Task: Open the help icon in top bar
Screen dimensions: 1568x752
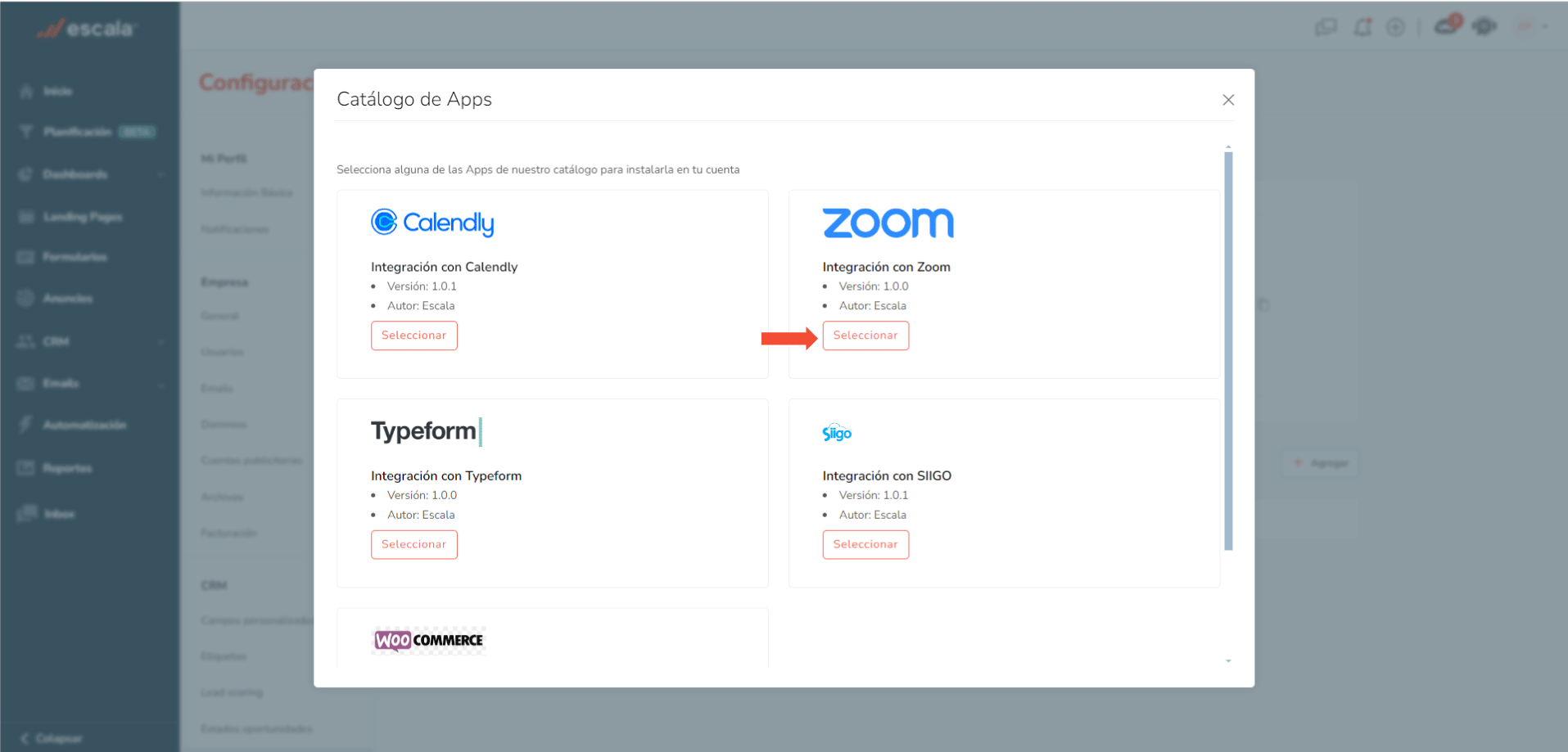Action: click(1484, 27)
